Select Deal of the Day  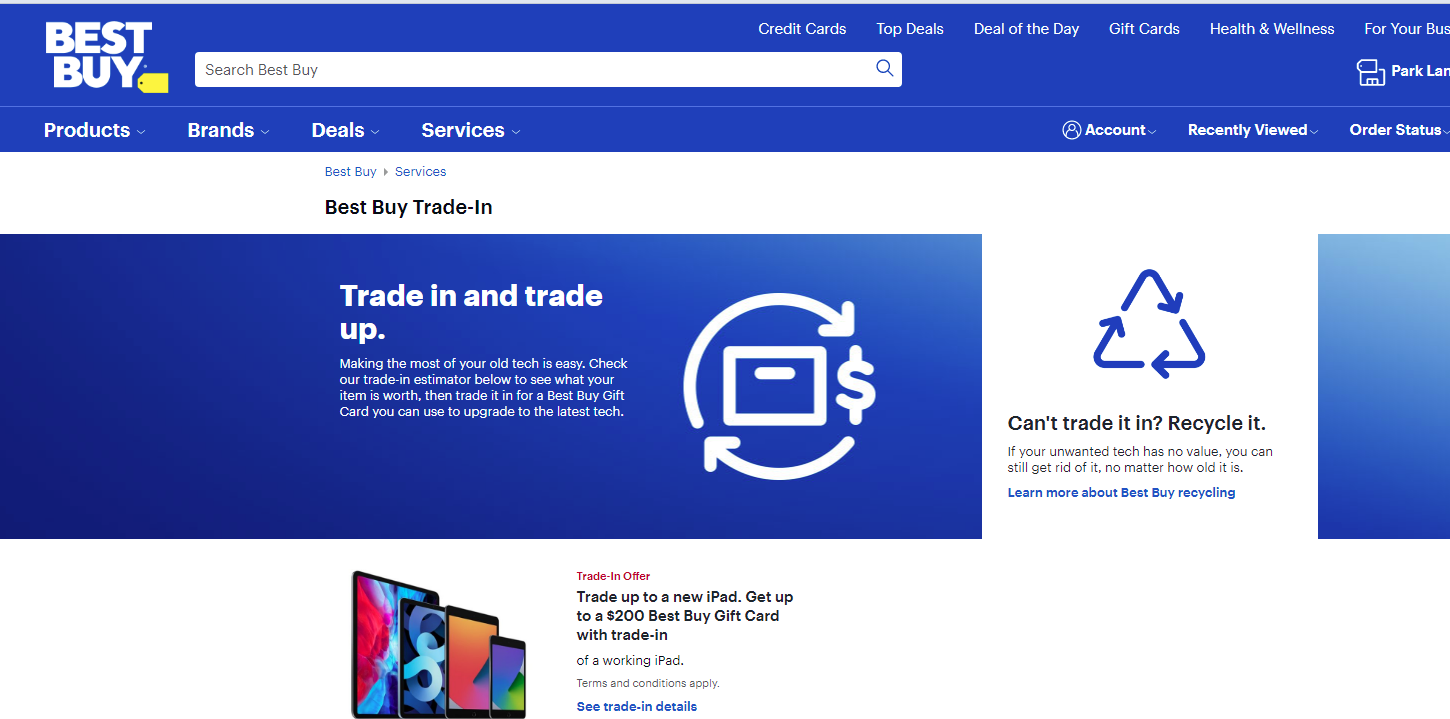point(1026,29)
